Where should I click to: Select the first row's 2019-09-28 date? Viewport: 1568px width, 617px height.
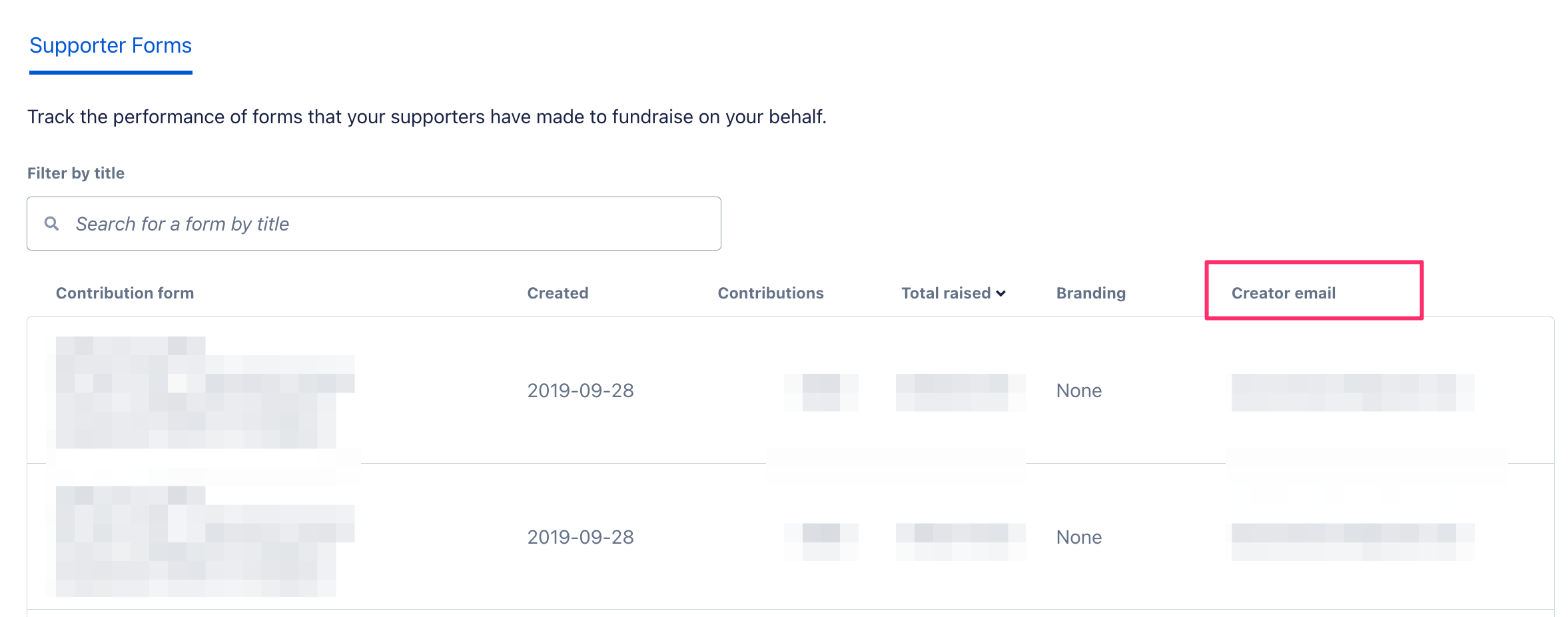(580, 390)
